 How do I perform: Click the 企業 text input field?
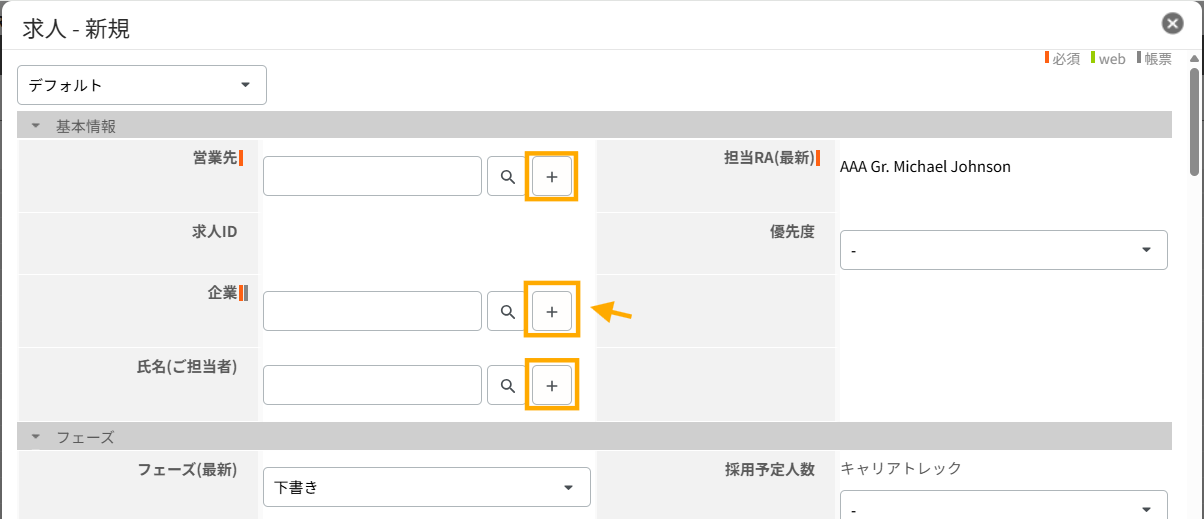372,312
